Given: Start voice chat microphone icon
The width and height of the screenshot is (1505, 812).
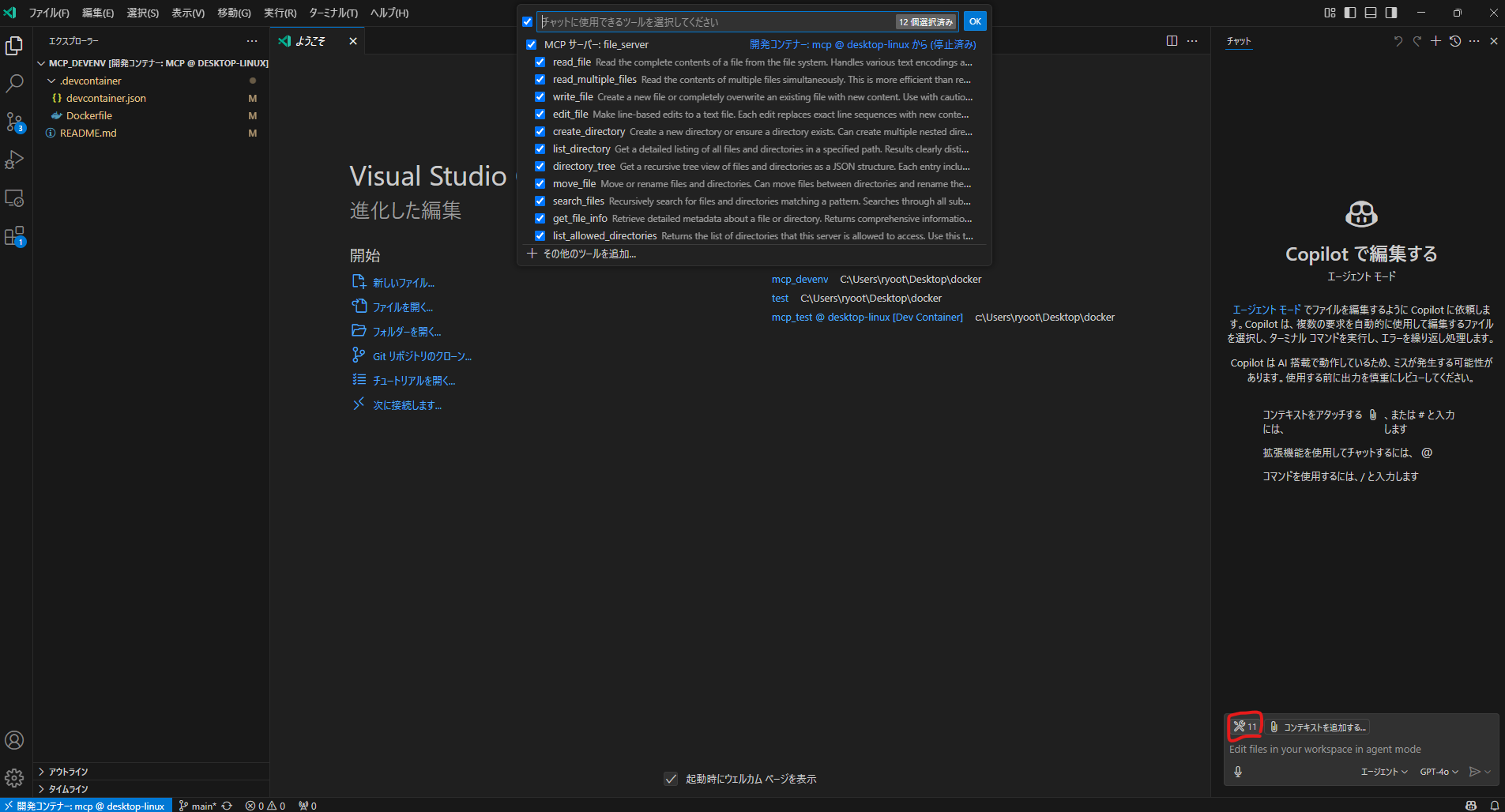Looking at the screenshot, I should coord(1238,772).
